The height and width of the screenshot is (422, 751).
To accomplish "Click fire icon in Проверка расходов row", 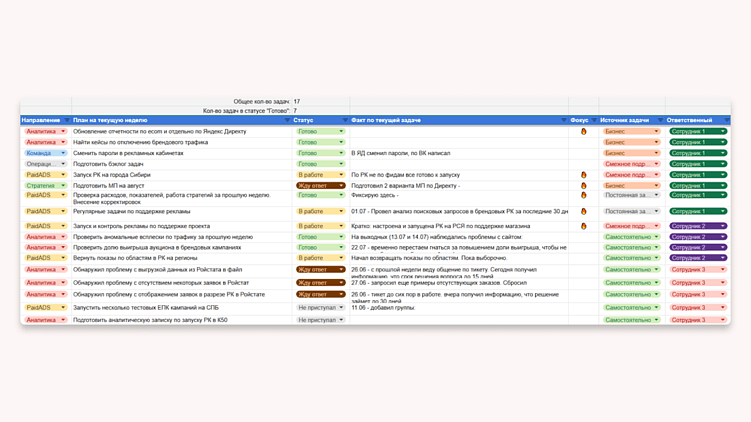I will (x=583, y=195).
